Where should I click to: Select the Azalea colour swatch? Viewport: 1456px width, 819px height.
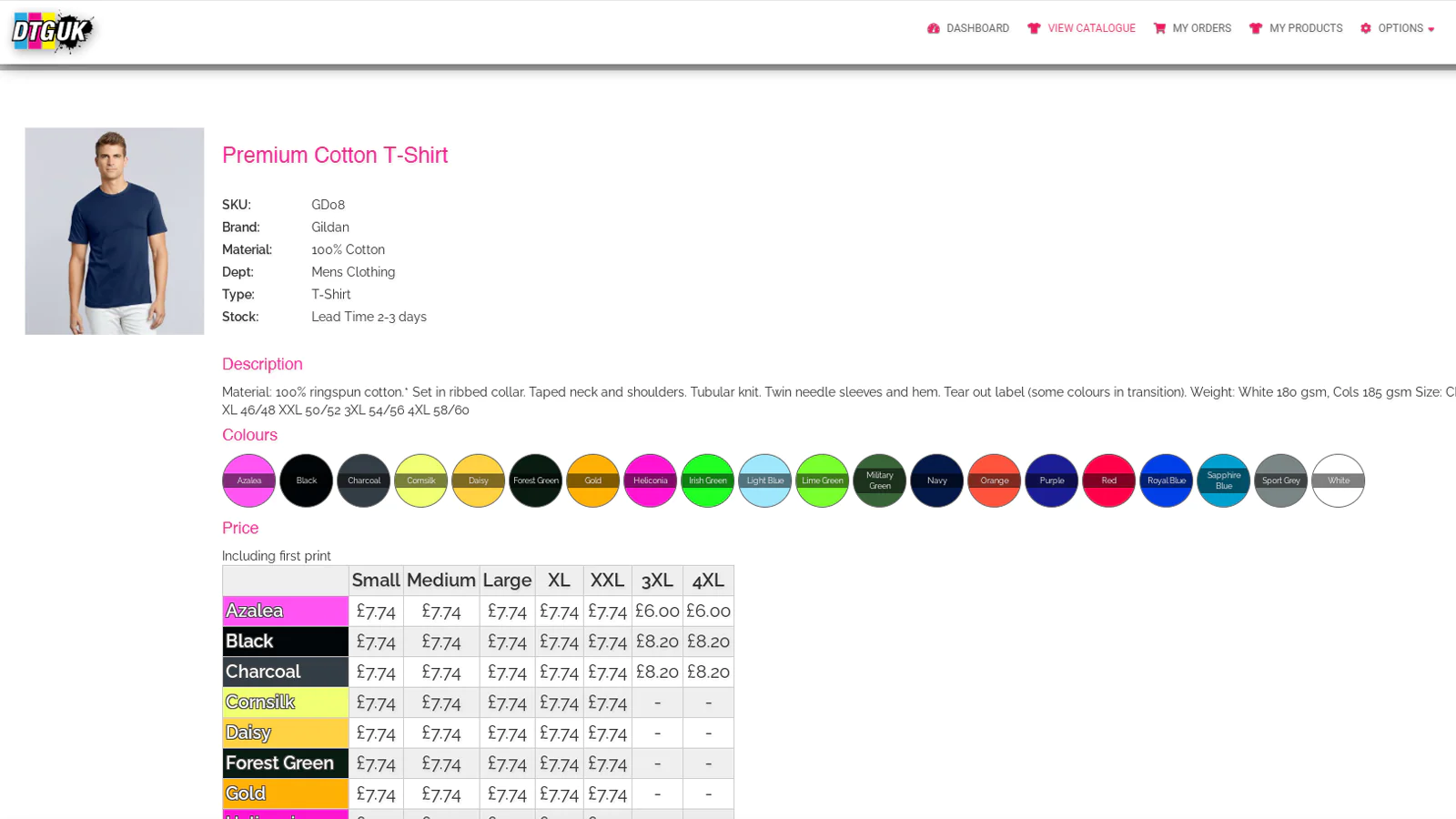click(249, 480)
